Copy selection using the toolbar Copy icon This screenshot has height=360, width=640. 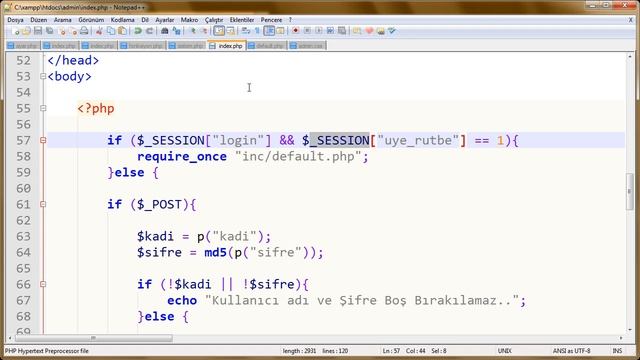[111, 31]
